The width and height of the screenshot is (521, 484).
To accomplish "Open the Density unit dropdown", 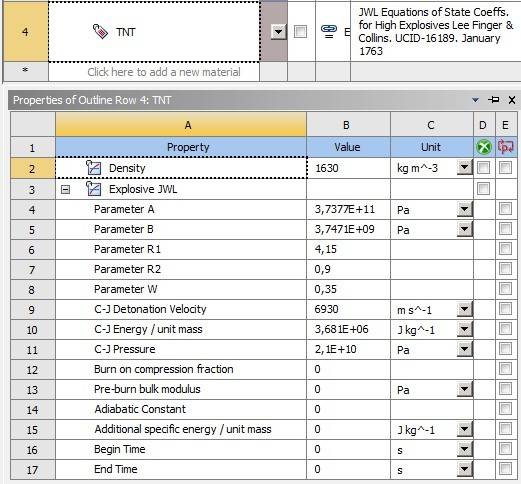I will pos(464,168).
